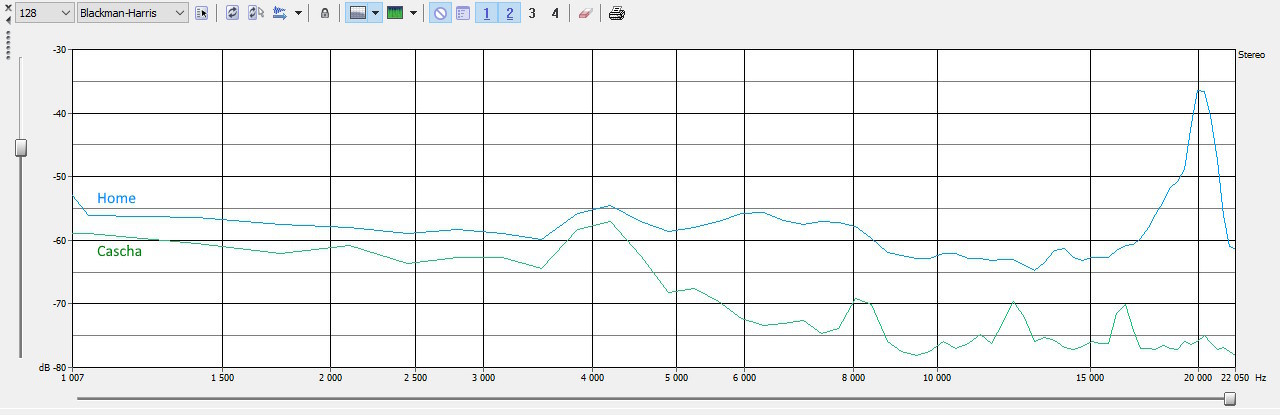Toggle the auto-refresh with cursor icon
This screenshot has width=1280, height=415.
click(x=256, y=13)
